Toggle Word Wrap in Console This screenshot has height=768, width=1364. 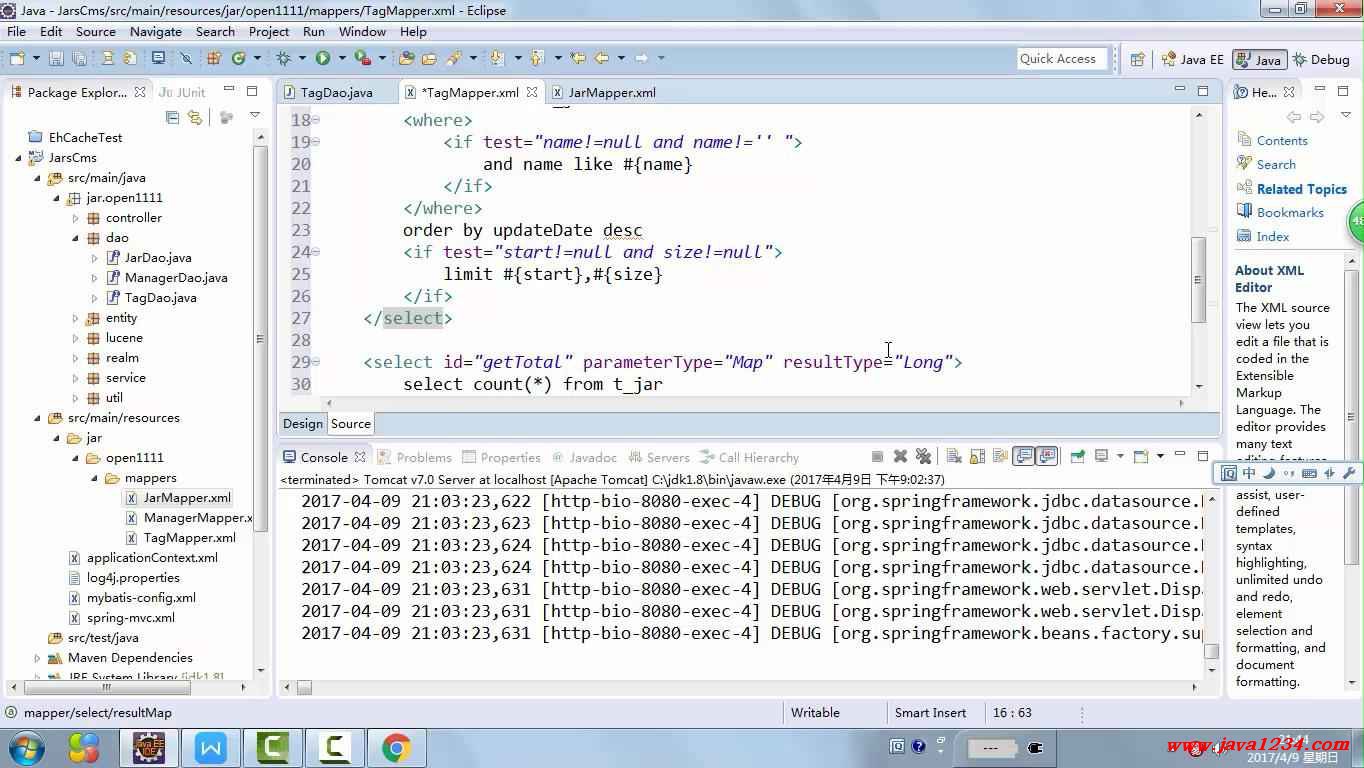click(1000, 456)
